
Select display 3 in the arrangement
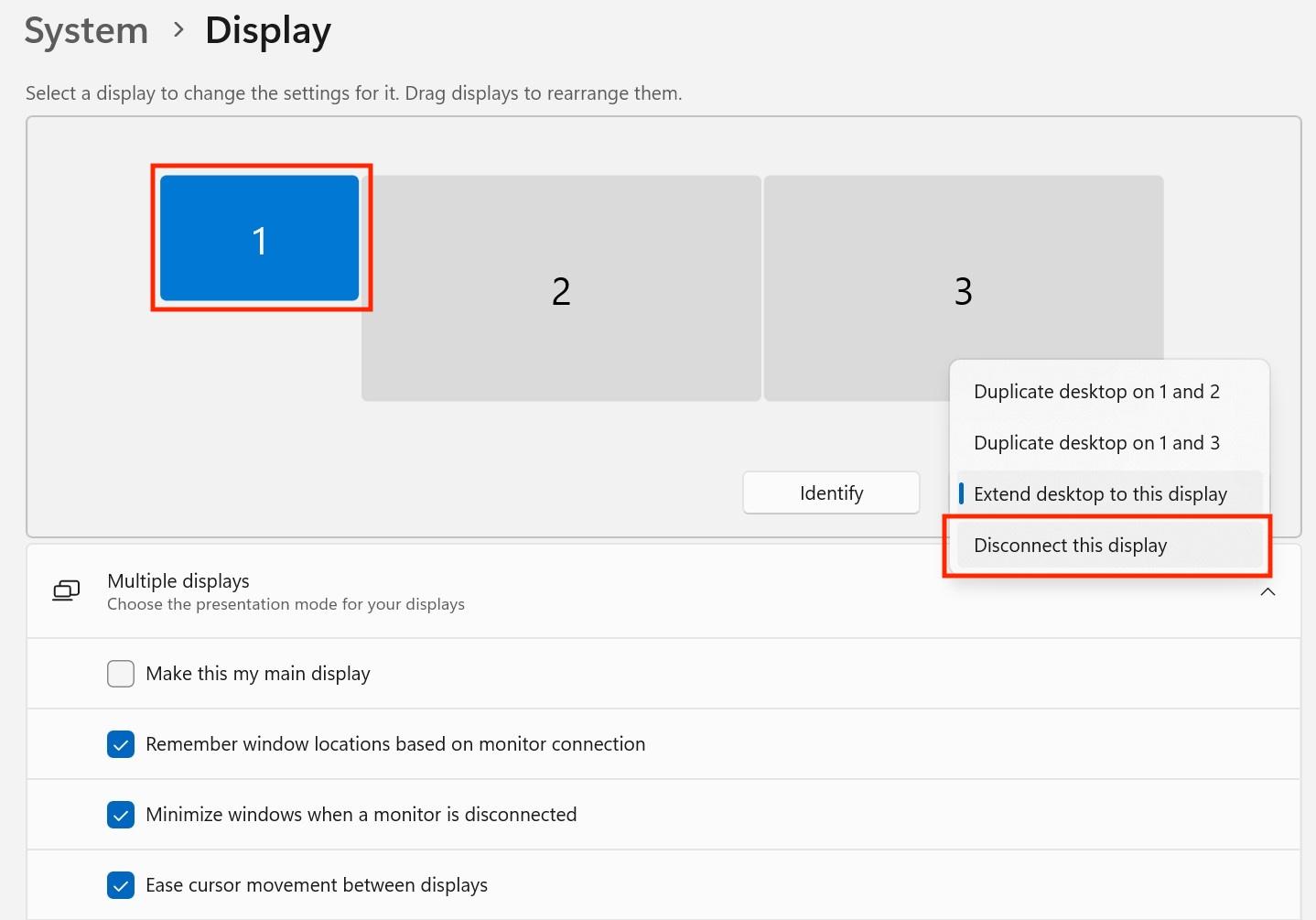(963, 290)
